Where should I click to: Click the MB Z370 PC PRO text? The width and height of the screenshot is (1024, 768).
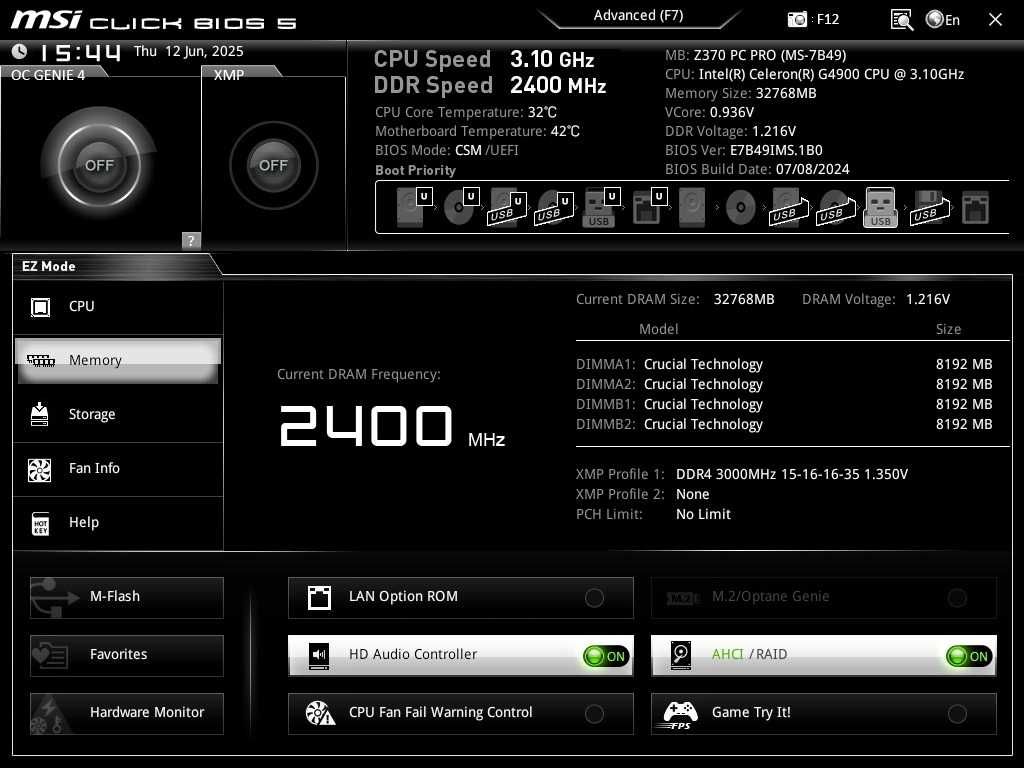(x=756, y=56)
